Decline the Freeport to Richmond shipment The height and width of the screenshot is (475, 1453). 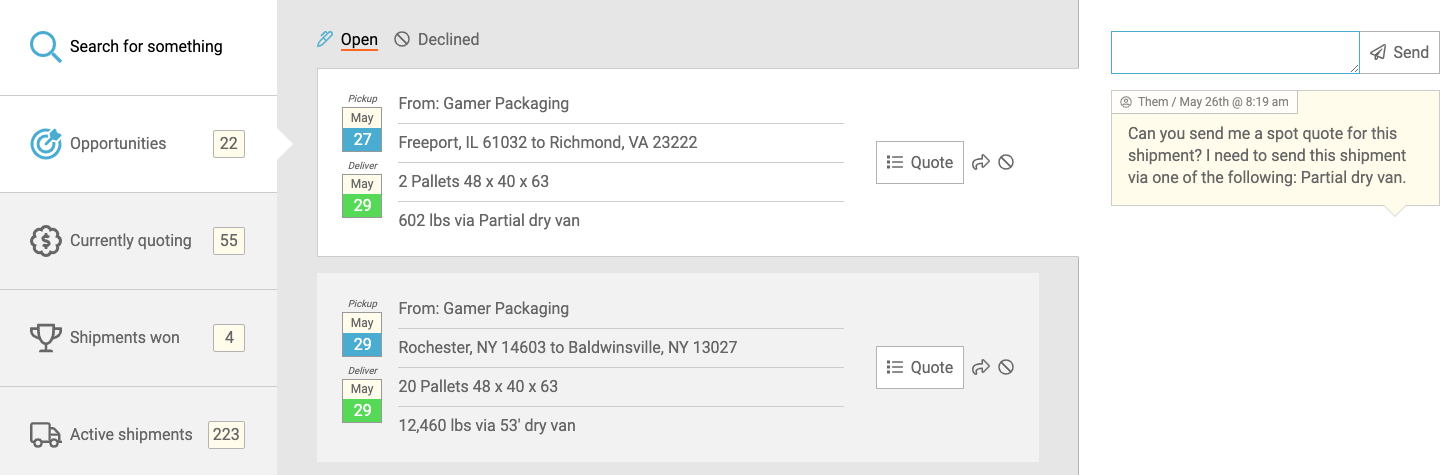(1006, 162)
